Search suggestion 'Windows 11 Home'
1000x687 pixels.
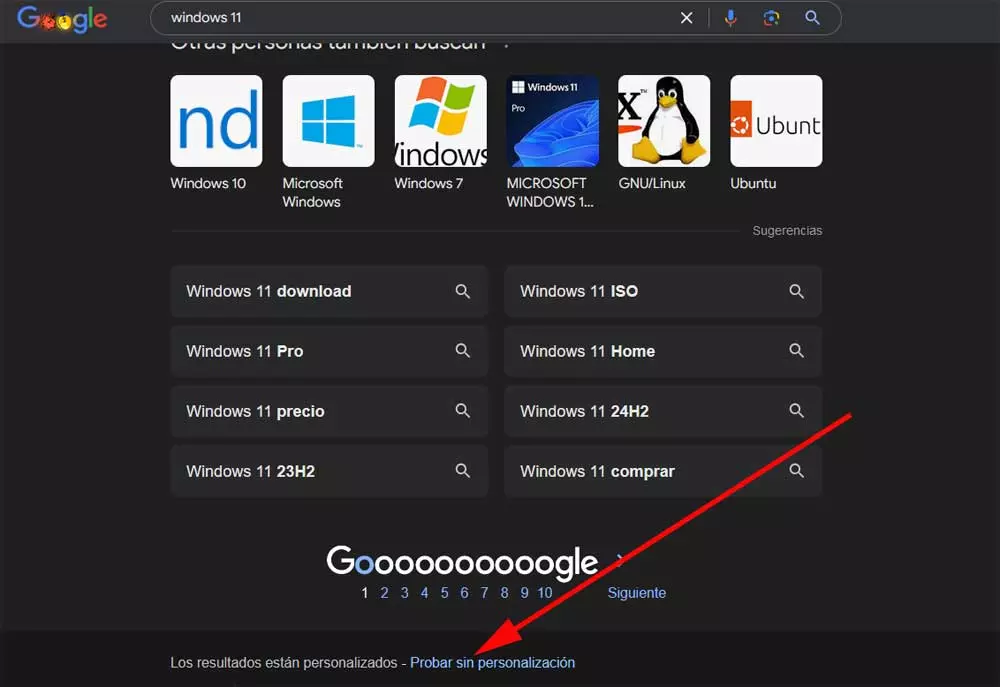point(663,351)
